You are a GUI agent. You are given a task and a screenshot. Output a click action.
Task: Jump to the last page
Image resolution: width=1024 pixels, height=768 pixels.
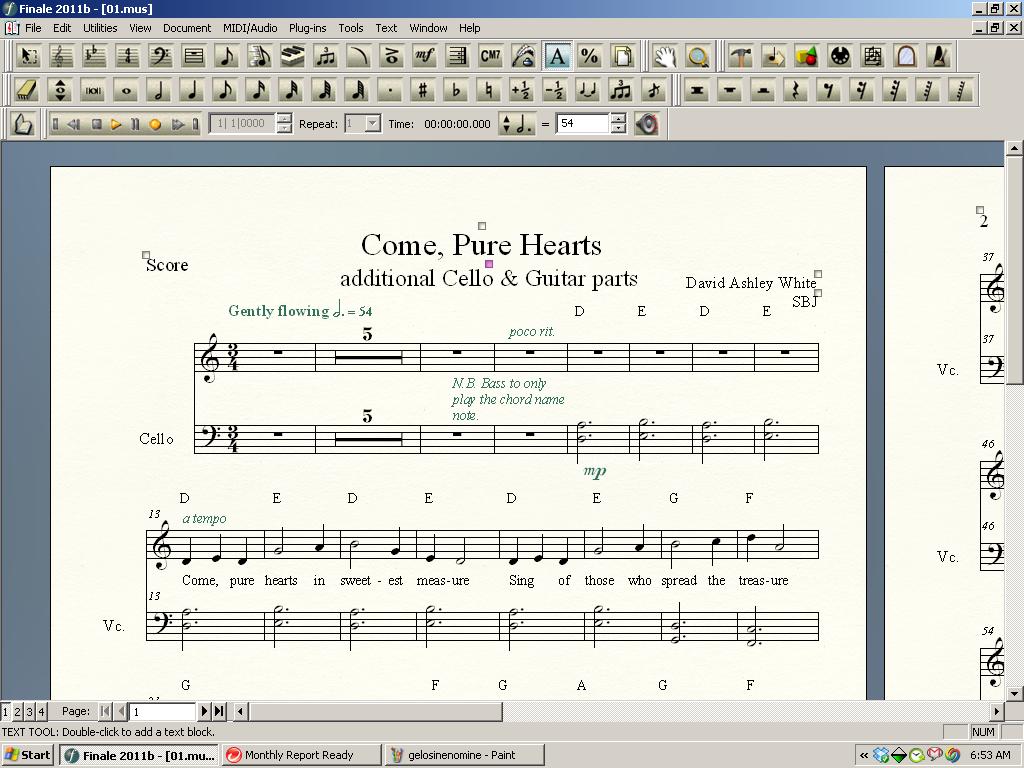tap(219, 711)
